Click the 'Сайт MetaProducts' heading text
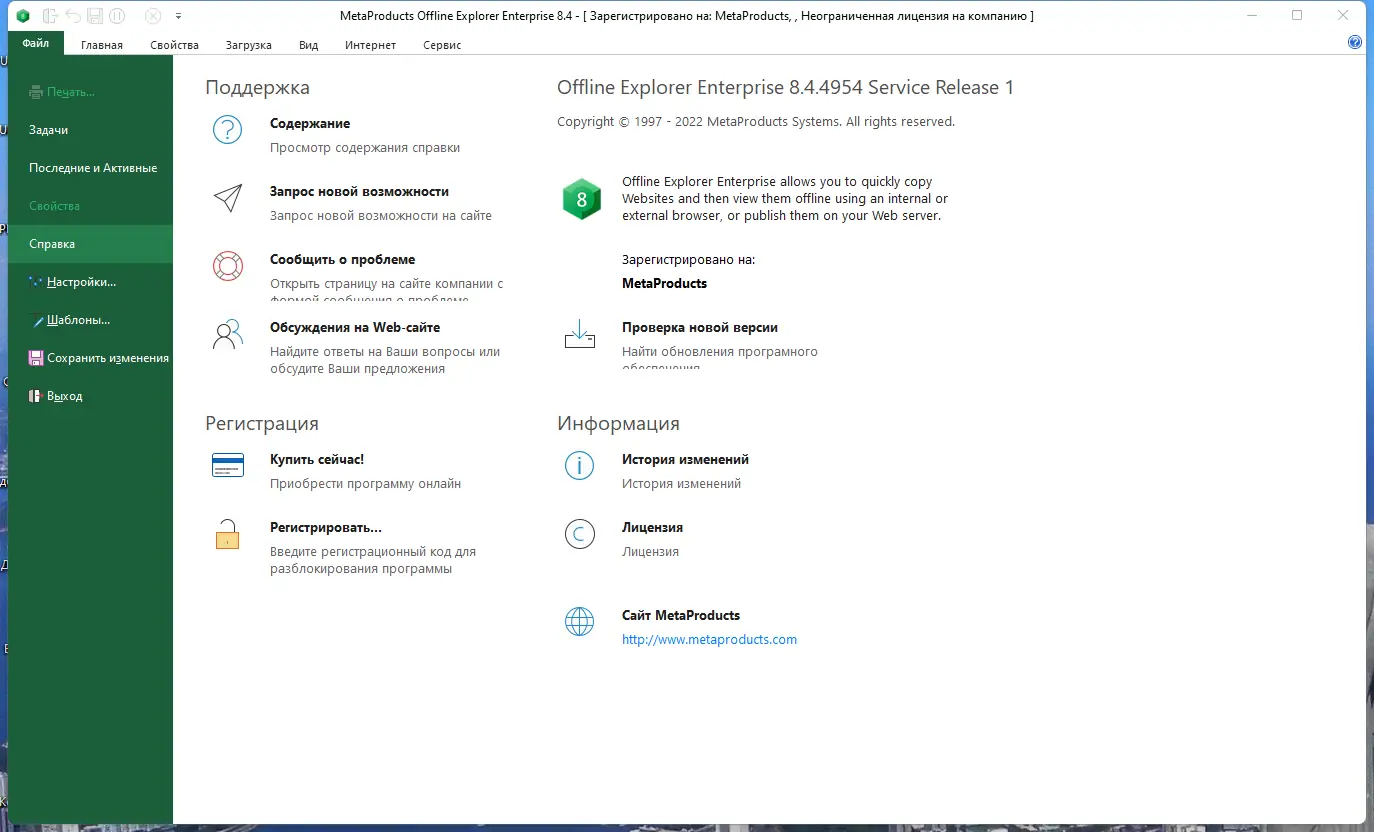The image size is (1374, 832). coord(681,616)
